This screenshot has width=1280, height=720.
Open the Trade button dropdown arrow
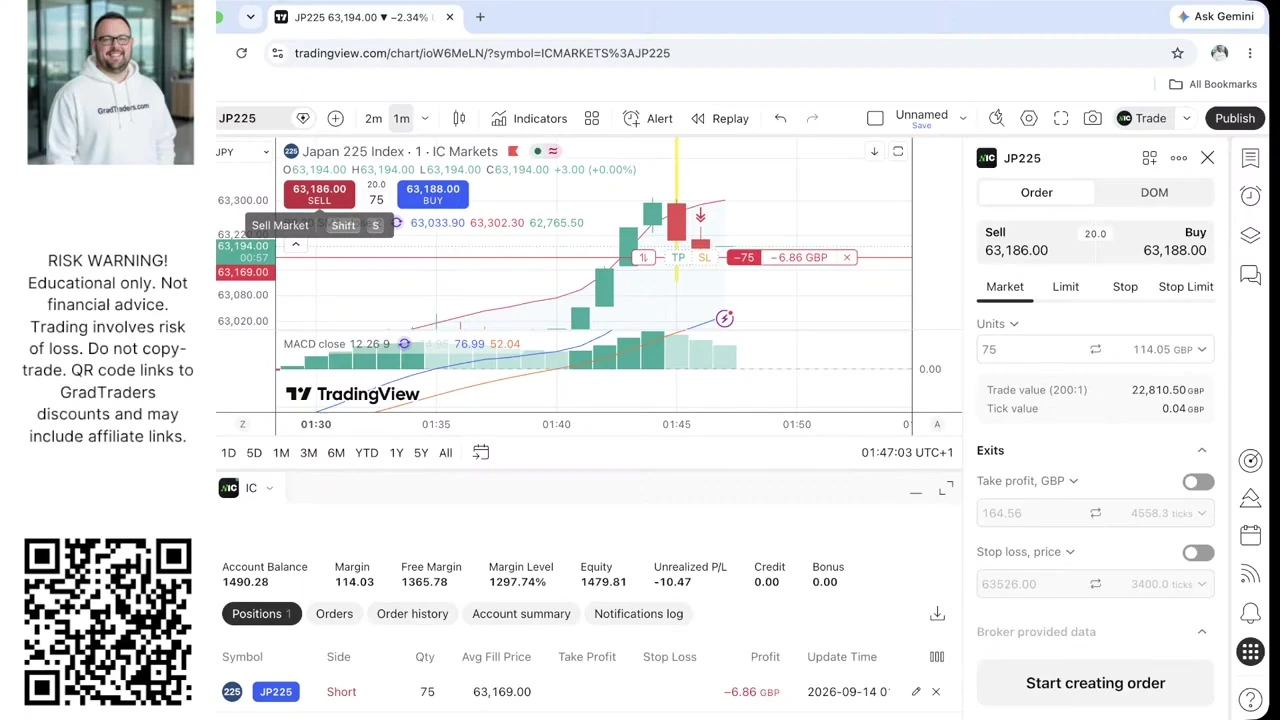[1186, 118]
